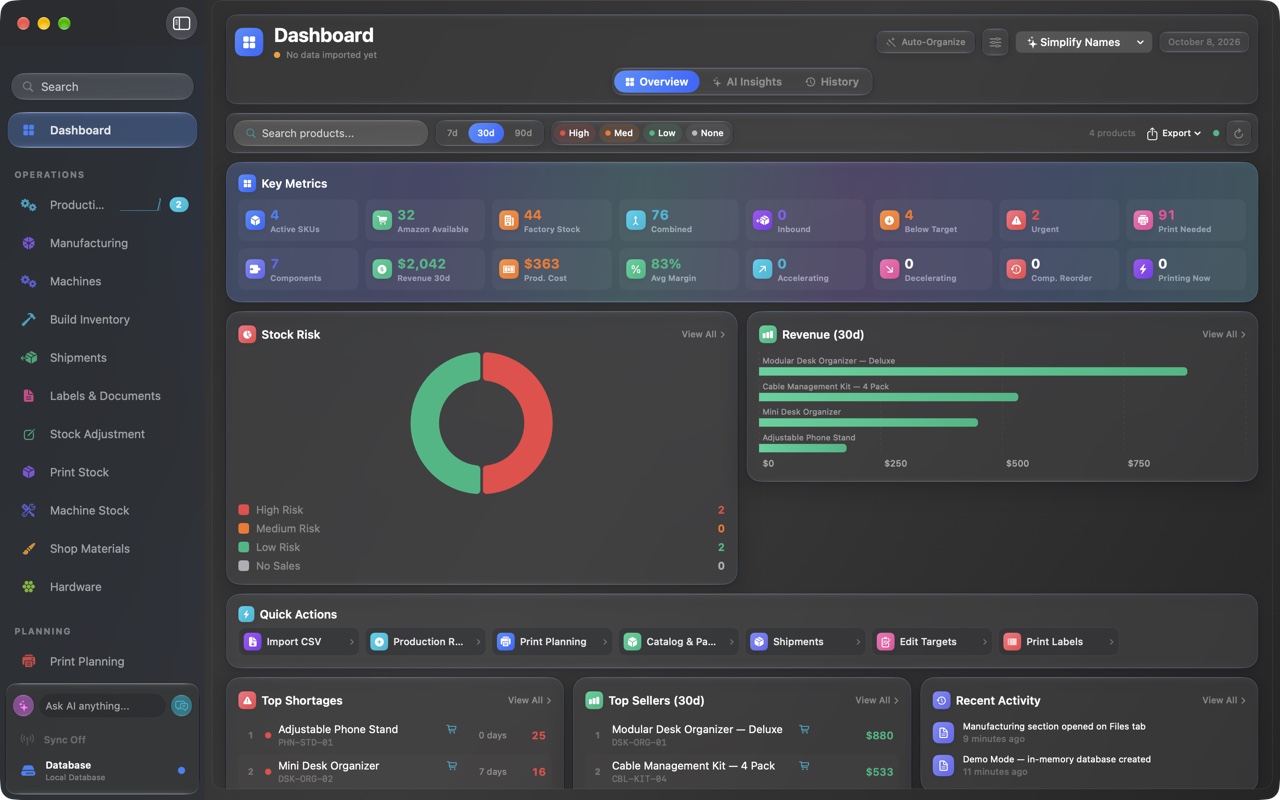Viewport: 1280px width, 800px height.
Task: Open the Export dropdown menu
Action: (x=1174, y=133)
